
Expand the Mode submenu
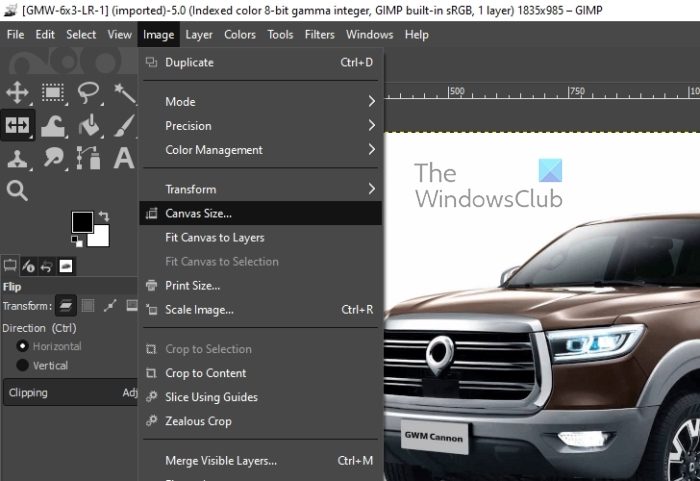pyautogui.click(x=261, y=101)
